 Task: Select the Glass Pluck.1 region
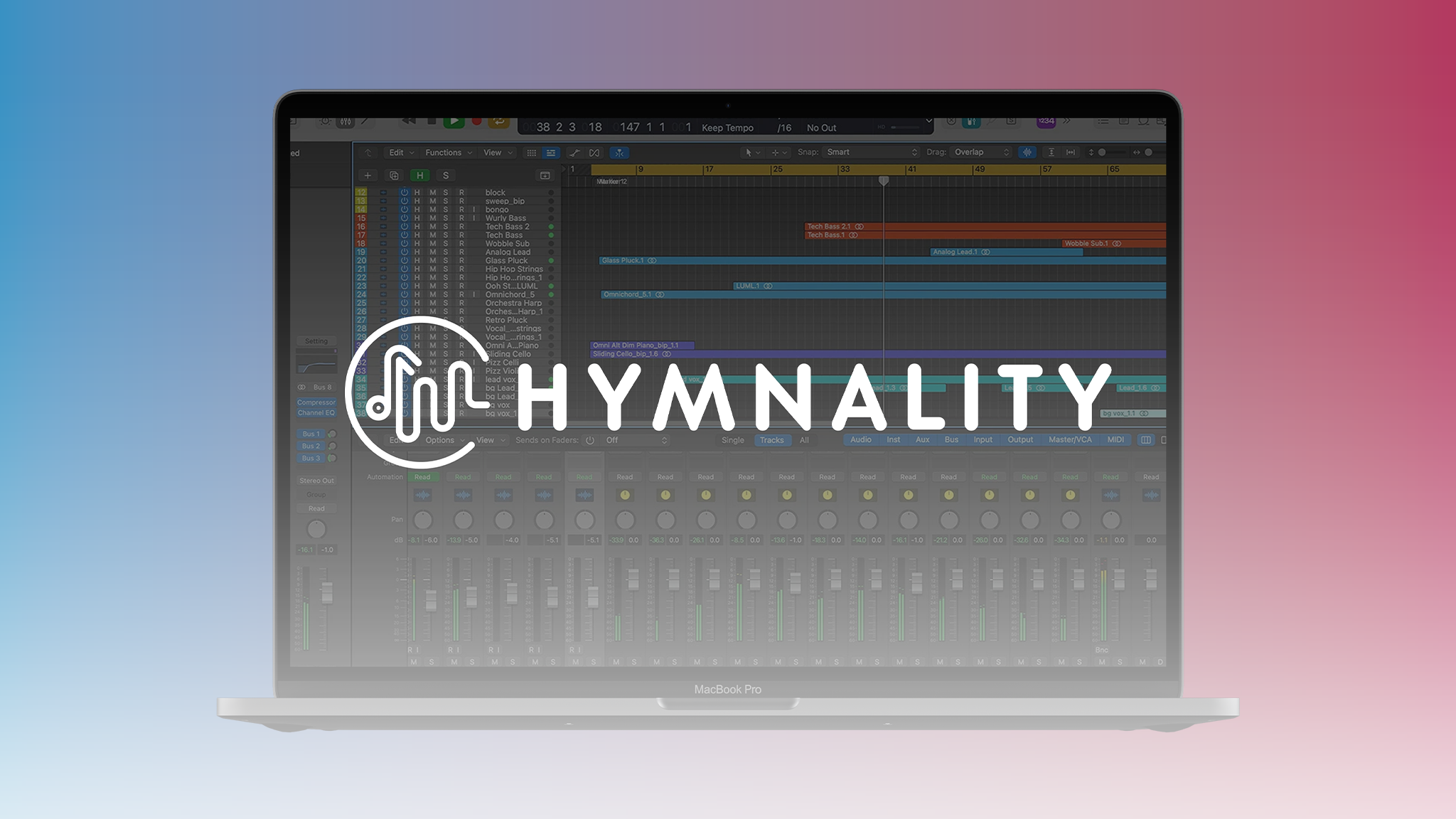point(882,261)
